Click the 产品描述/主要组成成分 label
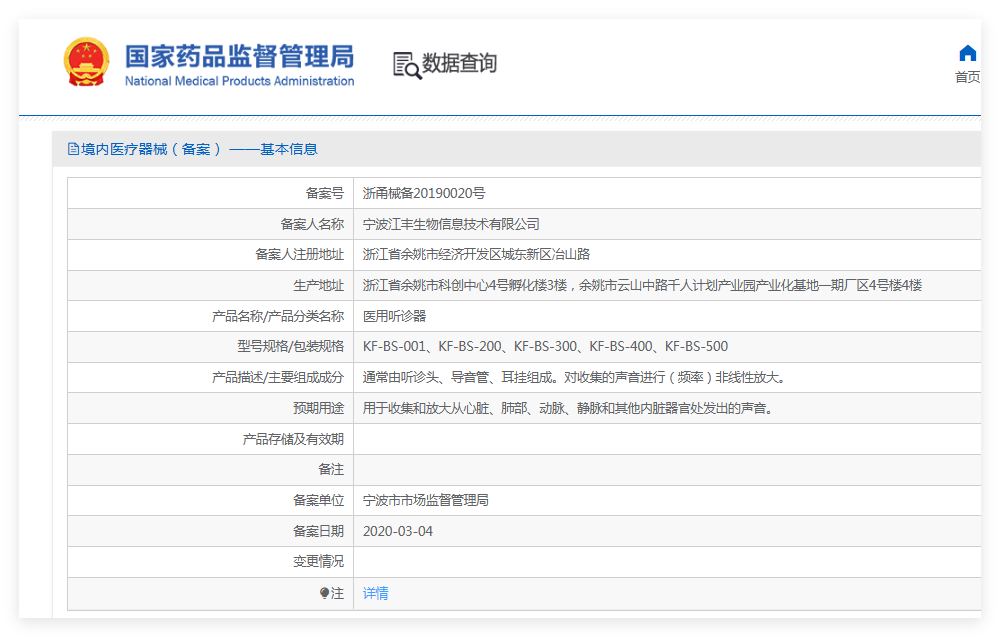This screenshot has height=637, width=1000. click(277, 377)
